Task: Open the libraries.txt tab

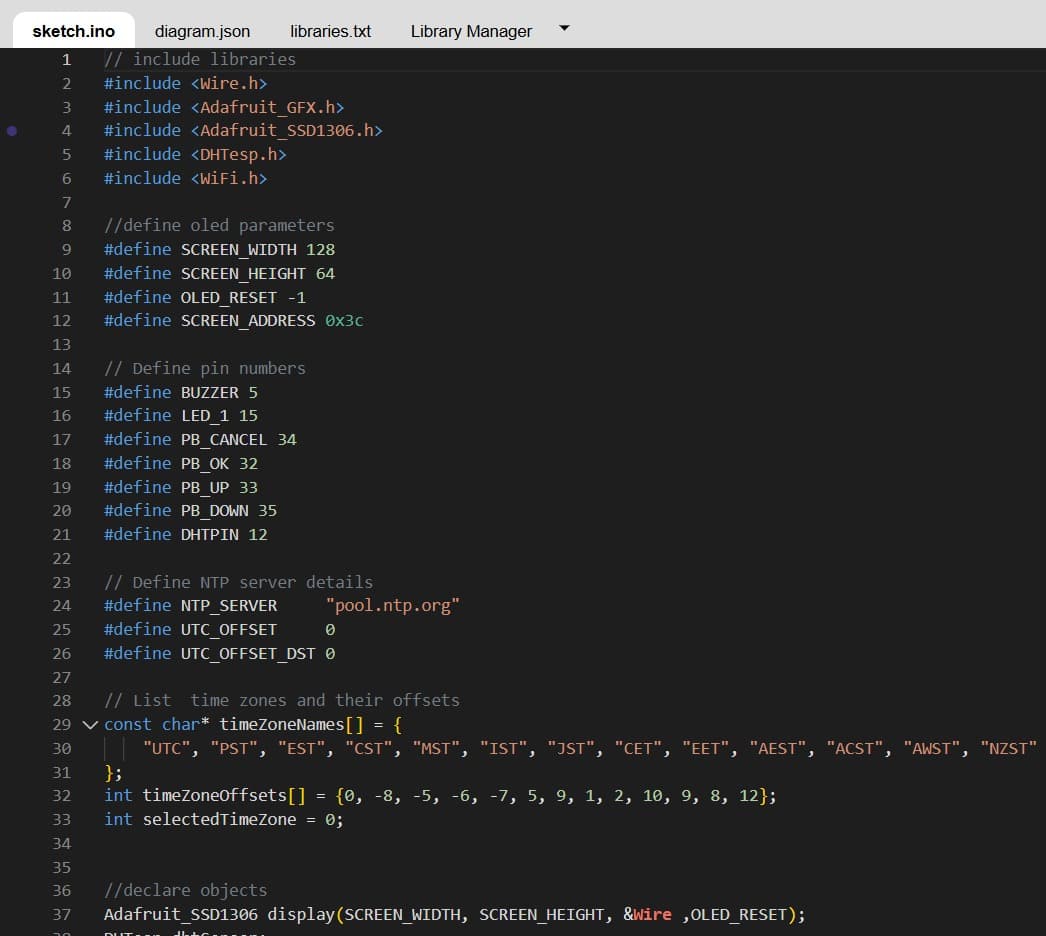Action: (330, 31)
